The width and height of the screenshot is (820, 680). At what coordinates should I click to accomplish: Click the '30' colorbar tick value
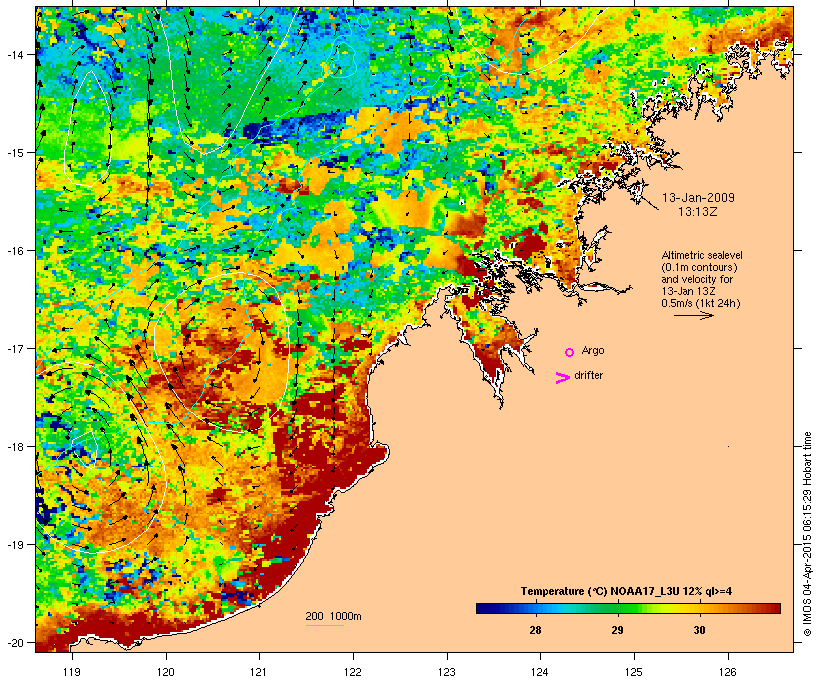699,630
